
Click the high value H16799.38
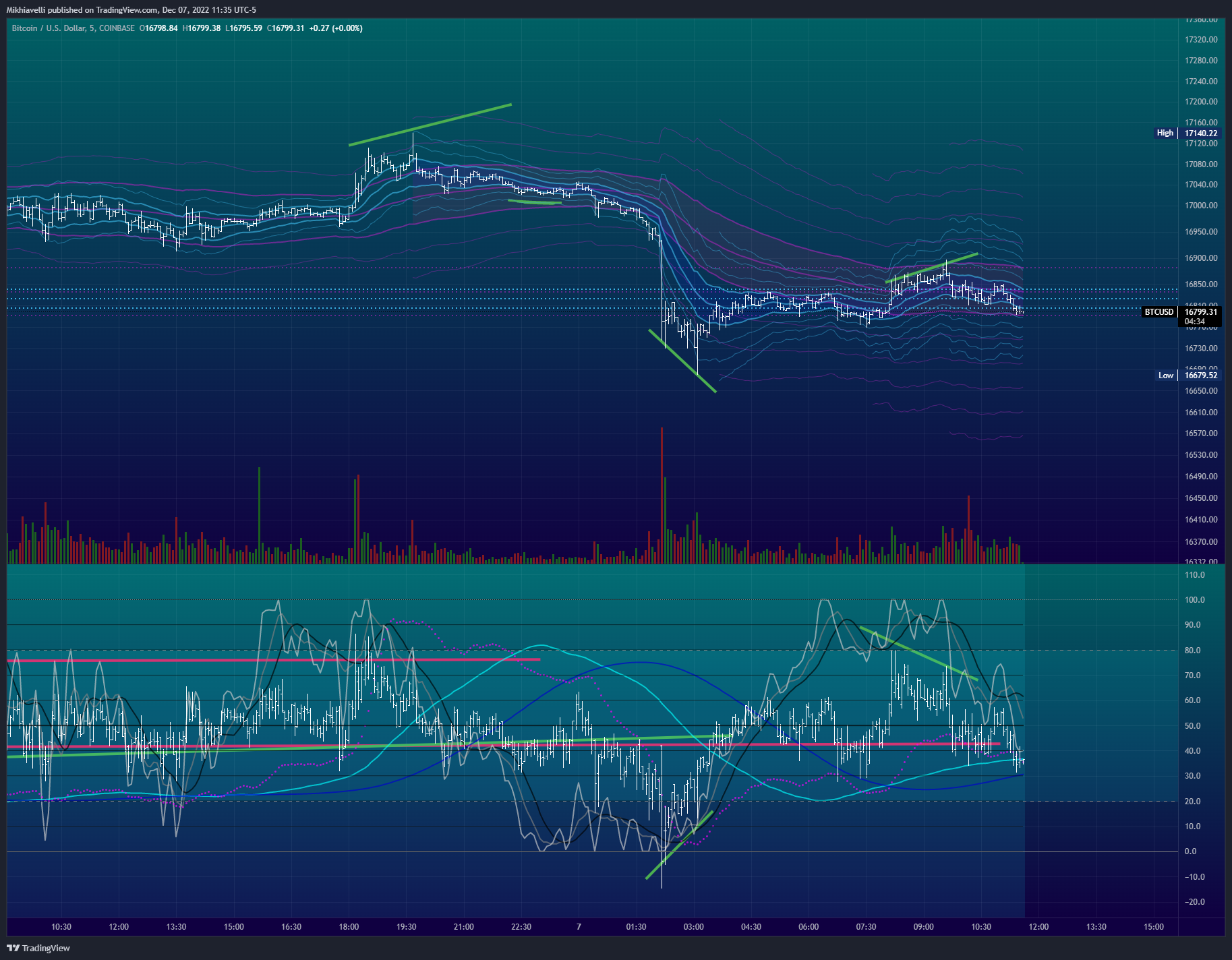[202, 28]
